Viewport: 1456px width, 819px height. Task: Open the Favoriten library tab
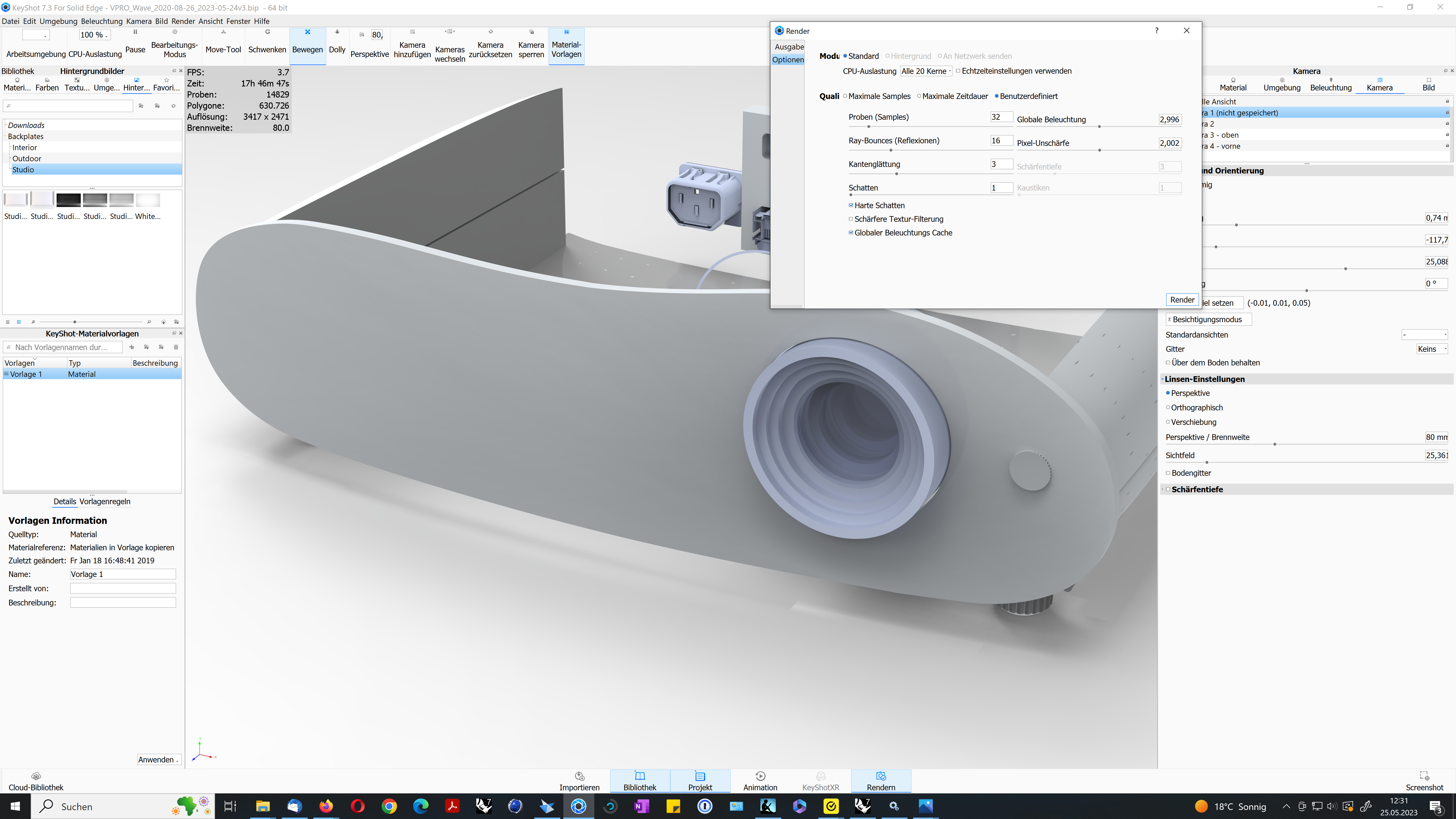coord(167,84)
